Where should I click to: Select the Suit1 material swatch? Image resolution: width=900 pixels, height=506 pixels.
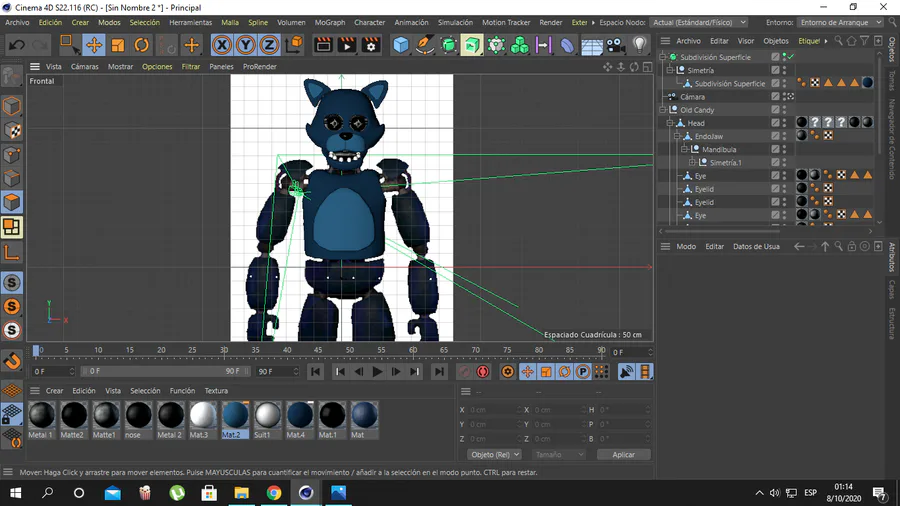tap(267, 420)
